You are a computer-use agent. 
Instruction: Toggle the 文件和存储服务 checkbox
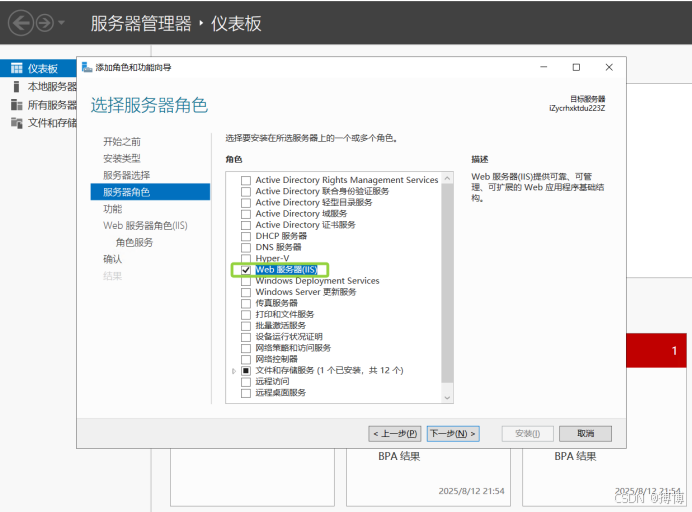pyautogui.click(x=246, y=370)
